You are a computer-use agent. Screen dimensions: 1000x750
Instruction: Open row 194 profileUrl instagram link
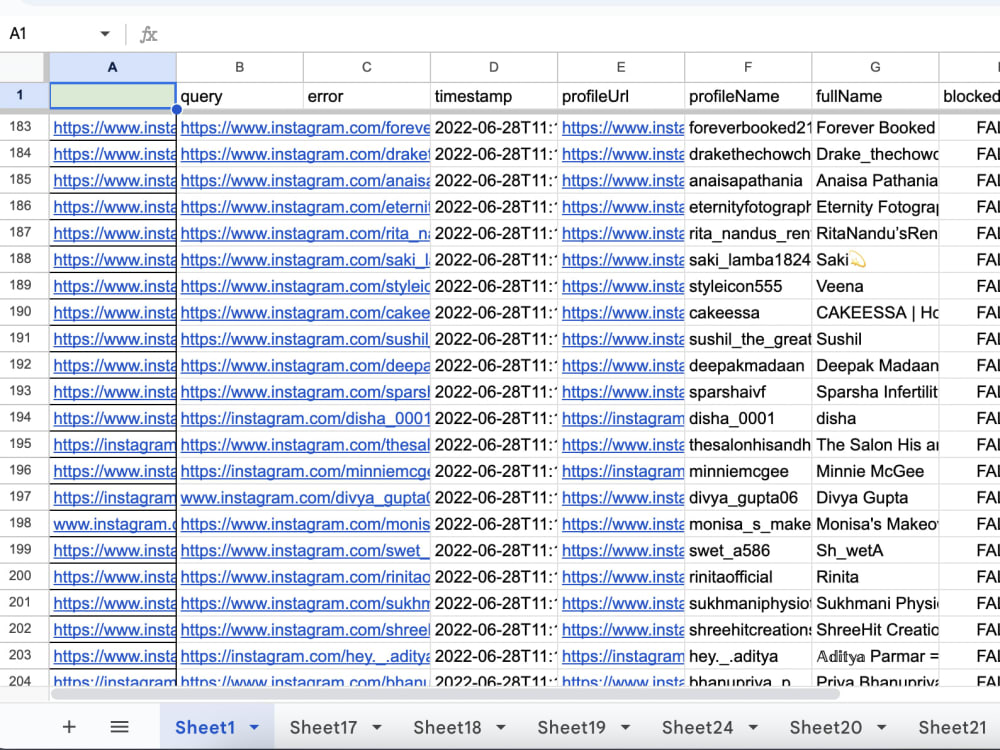622,418
